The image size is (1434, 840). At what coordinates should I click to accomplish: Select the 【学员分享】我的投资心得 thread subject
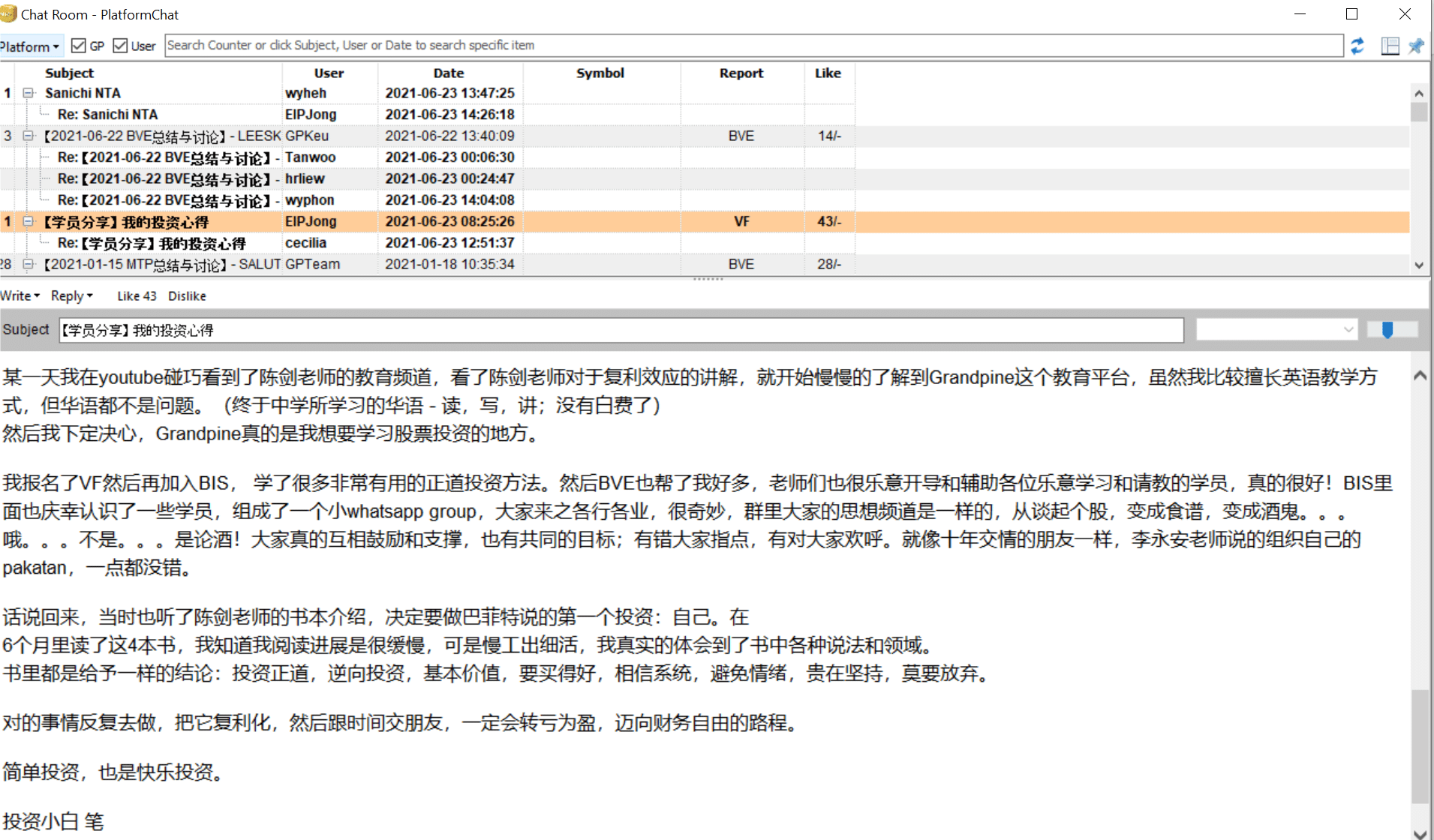(x=126, y=222)
